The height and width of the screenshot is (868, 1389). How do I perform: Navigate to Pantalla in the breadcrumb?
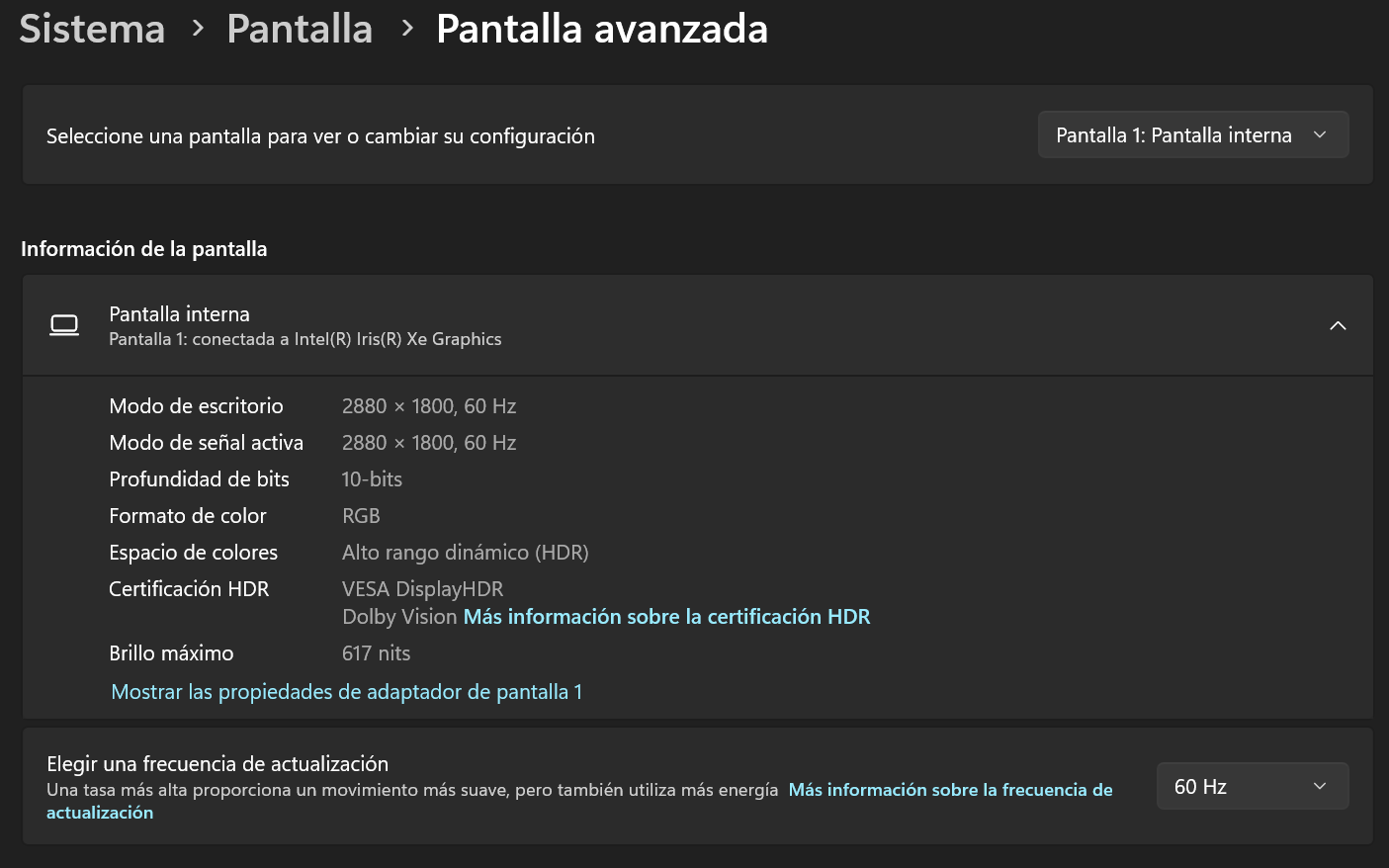[x=300, y=29]
